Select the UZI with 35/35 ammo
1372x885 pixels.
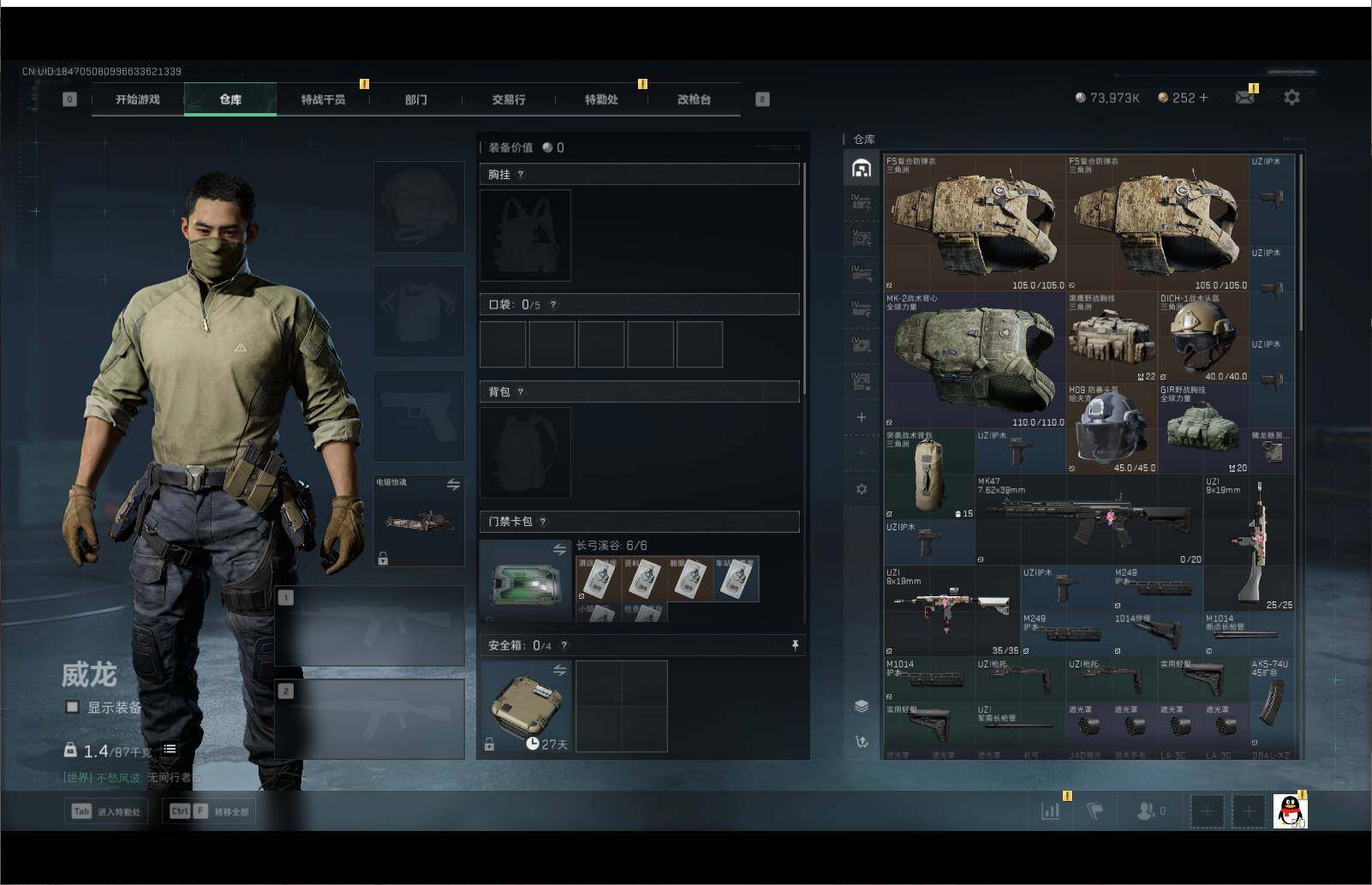(952, 612)
